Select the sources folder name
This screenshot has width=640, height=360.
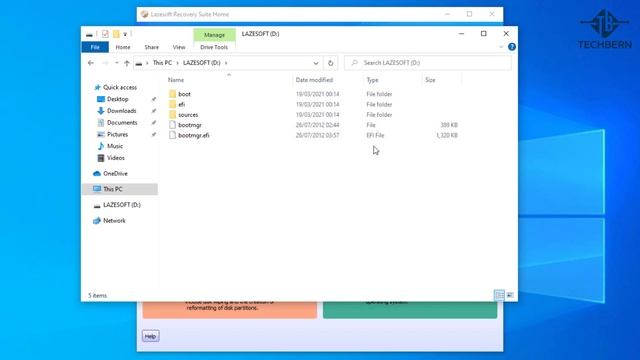pos(188,115)
